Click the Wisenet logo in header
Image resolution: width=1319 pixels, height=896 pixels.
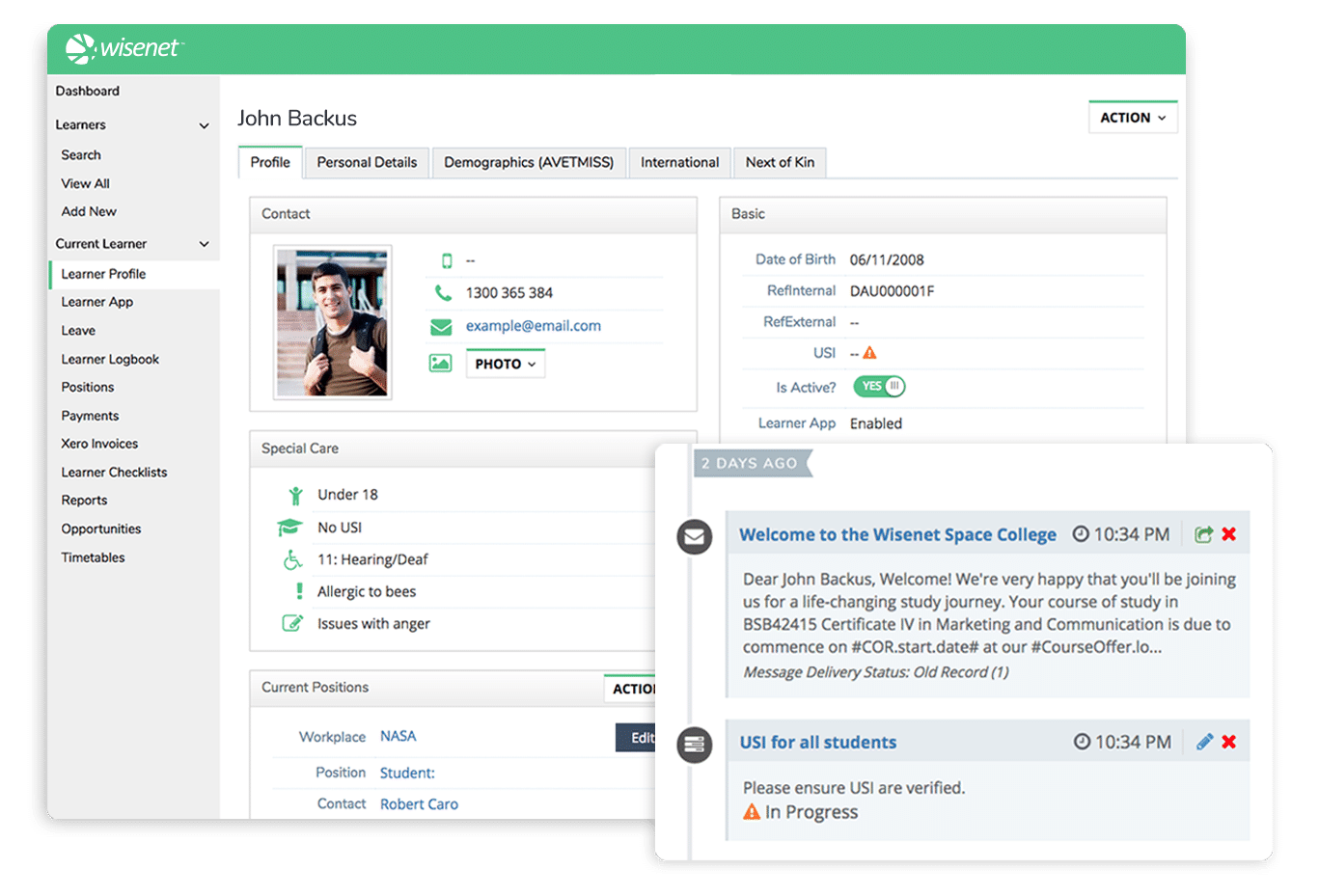tap(124, 48)
